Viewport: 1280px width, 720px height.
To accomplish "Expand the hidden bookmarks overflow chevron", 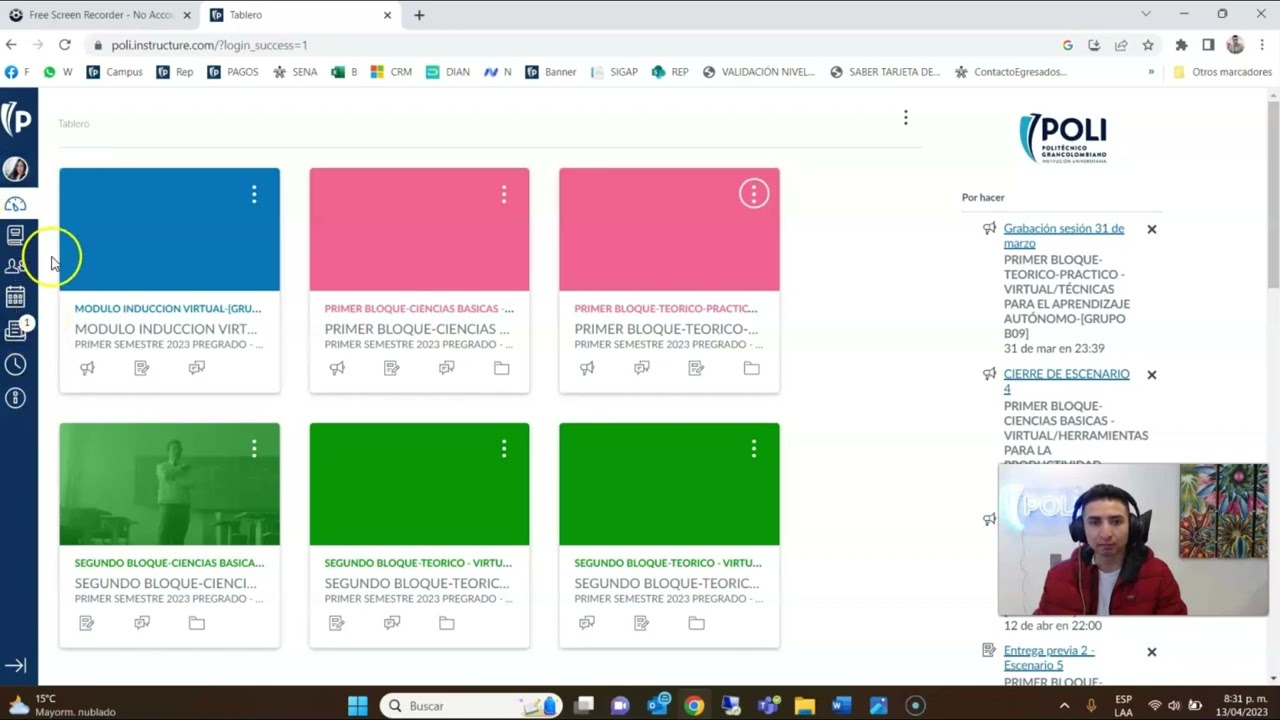I will click(x=1151, y=72).
